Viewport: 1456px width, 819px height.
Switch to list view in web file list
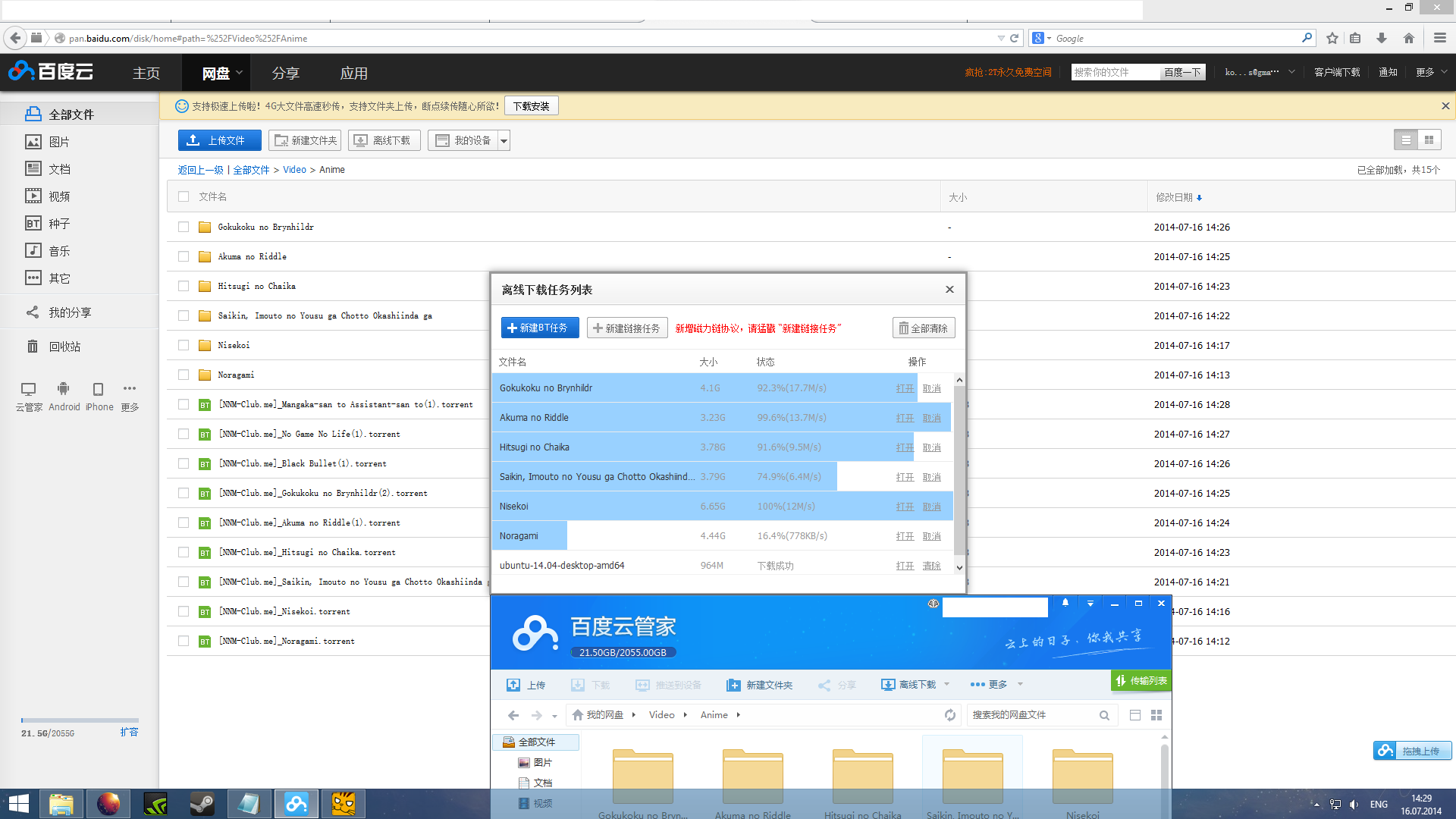point(1406,140)
